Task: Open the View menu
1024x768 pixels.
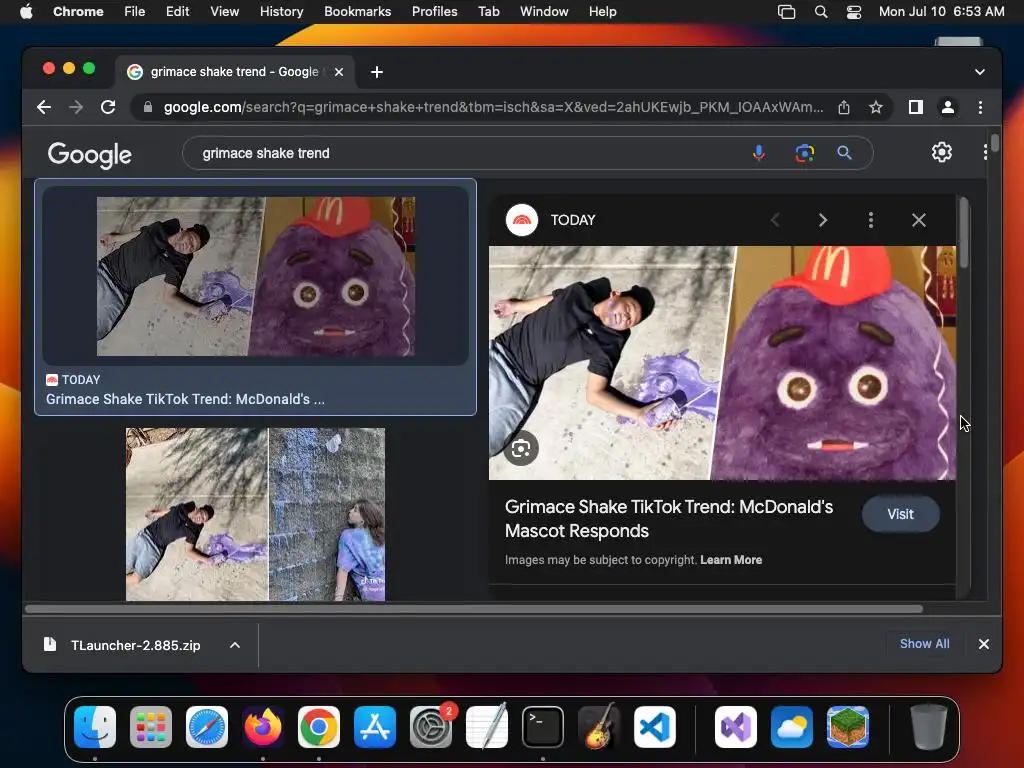Action: pyautogui.click(x=225, y=12)
